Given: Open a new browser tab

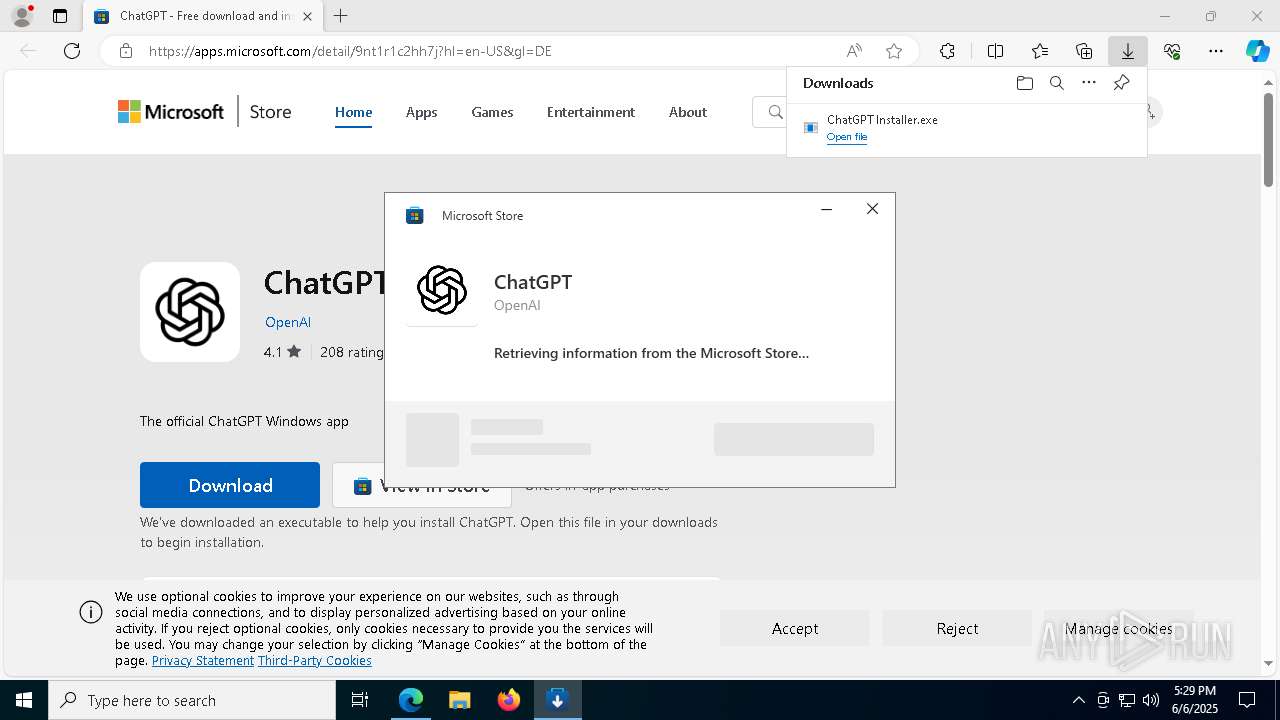Looking at the screenshot, I should pyautogui.click(x=341, y=16).
